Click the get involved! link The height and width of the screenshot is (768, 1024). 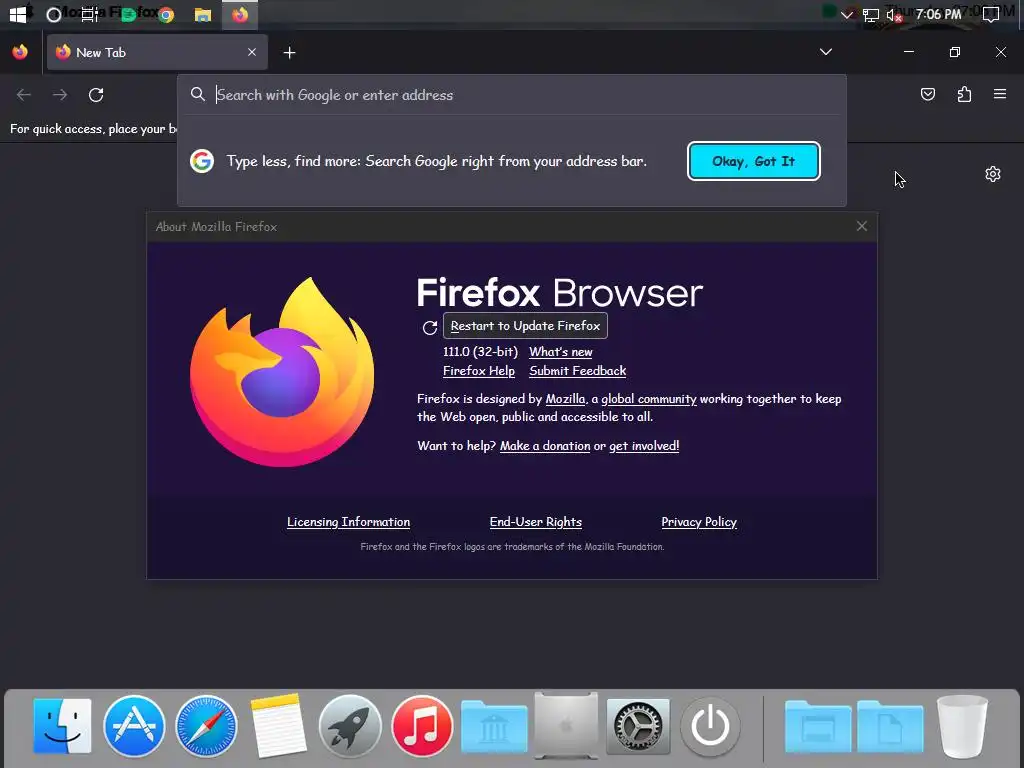(x=644, y=446)
